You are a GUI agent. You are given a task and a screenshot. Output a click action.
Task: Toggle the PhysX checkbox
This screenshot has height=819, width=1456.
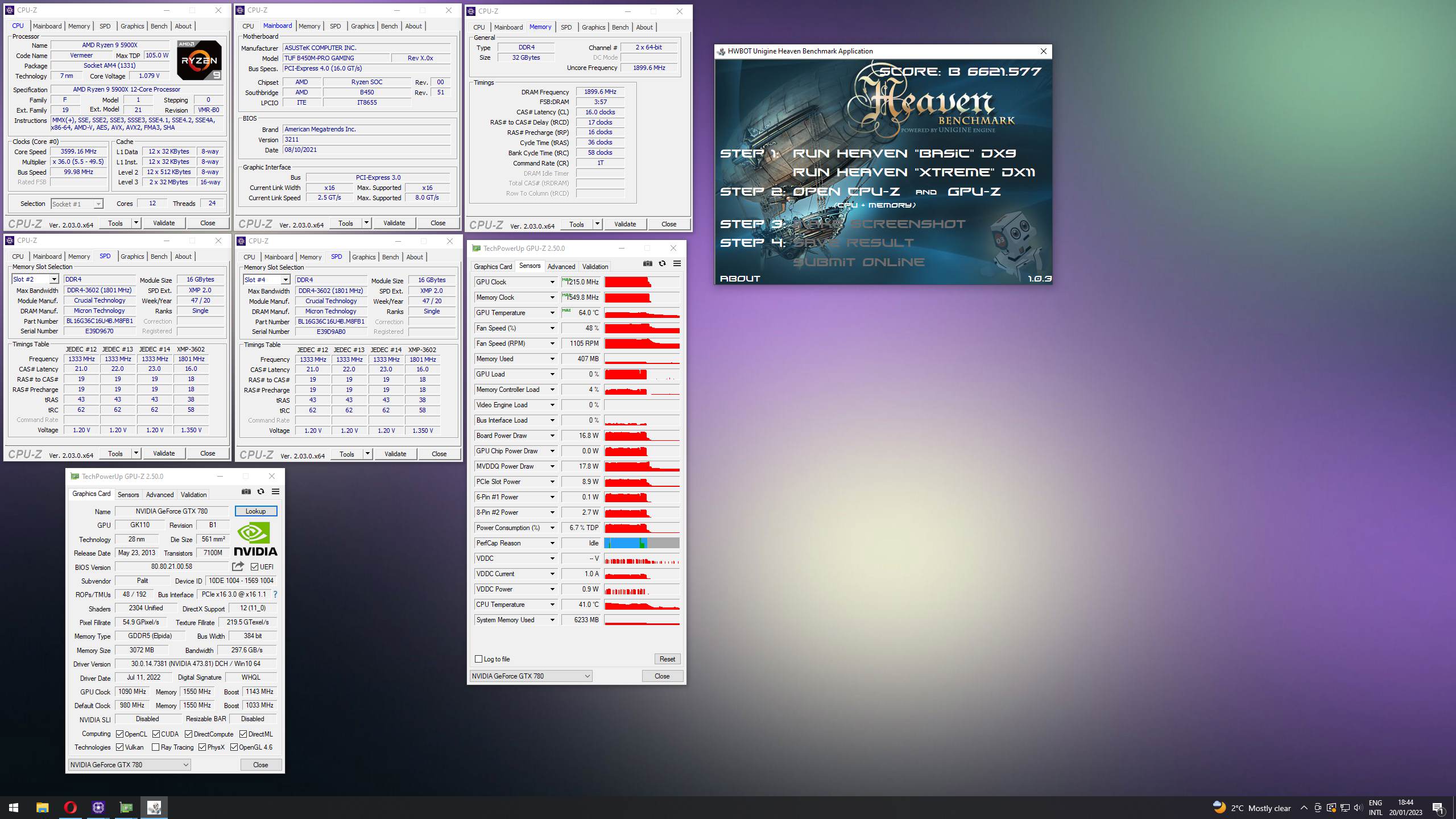tap(202, 747)
